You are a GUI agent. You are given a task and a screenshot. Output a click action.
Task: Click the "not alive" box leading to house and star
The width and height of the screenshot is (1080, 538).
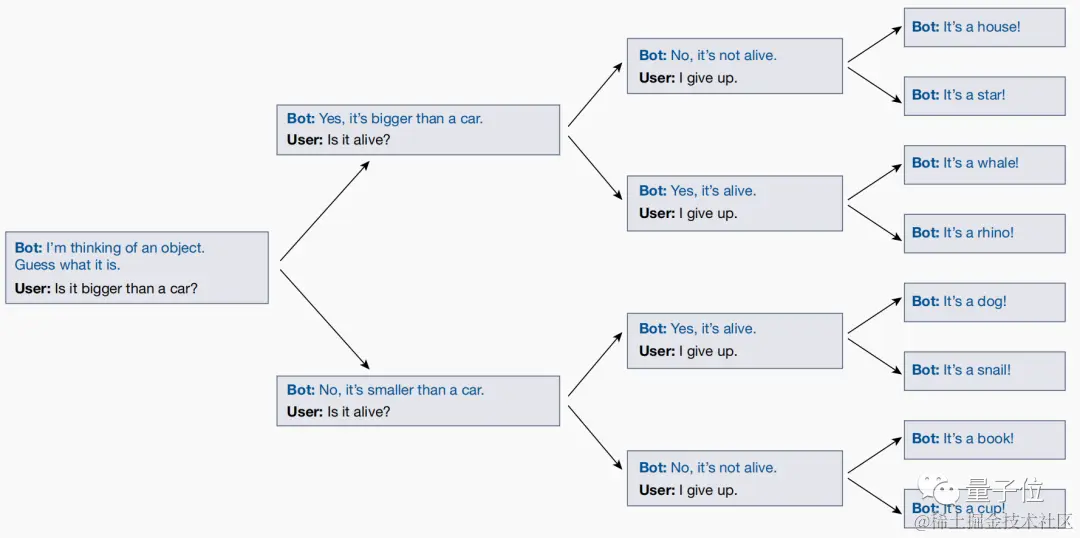click(x=735, y=66)
